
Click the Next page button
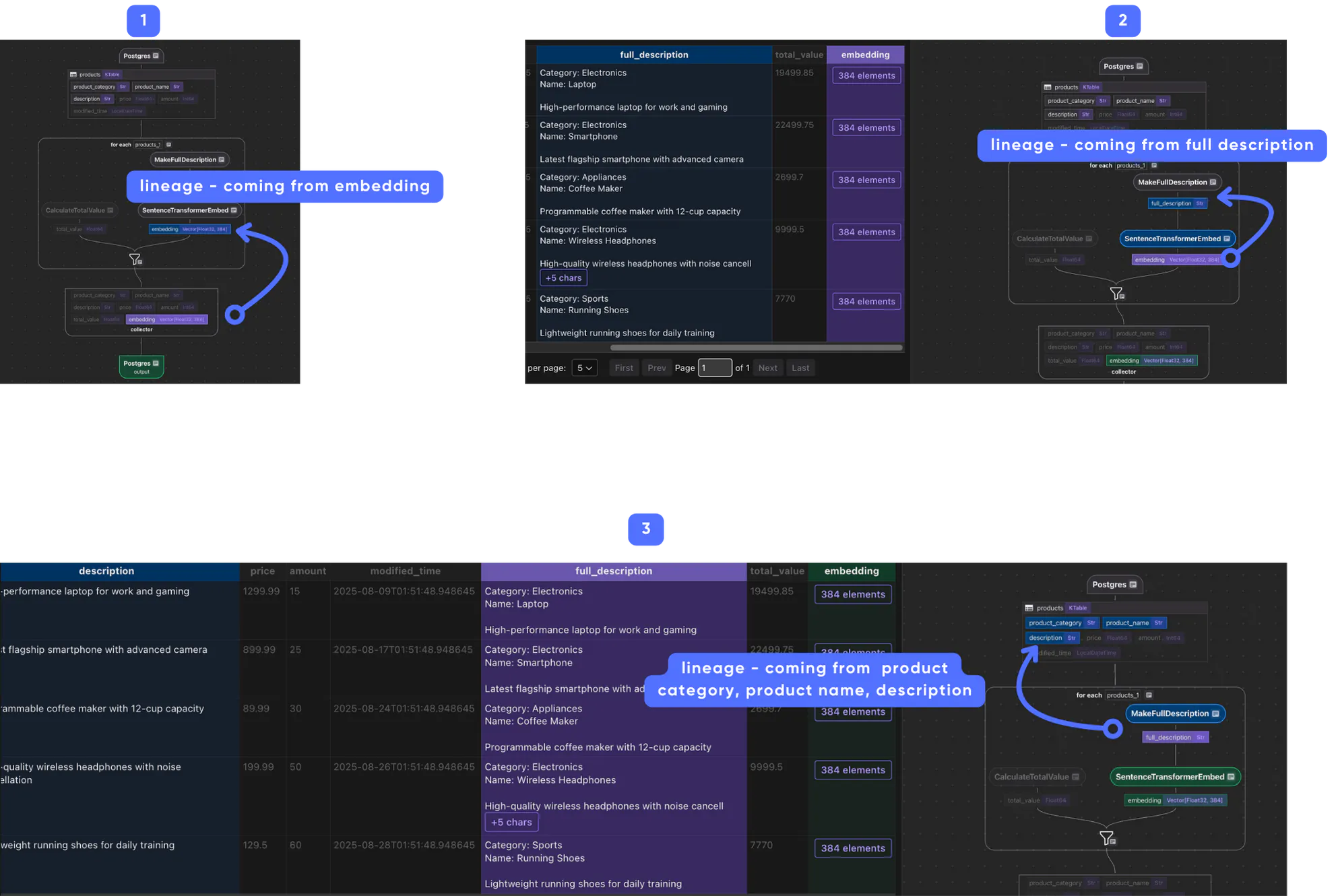(768, 368)
